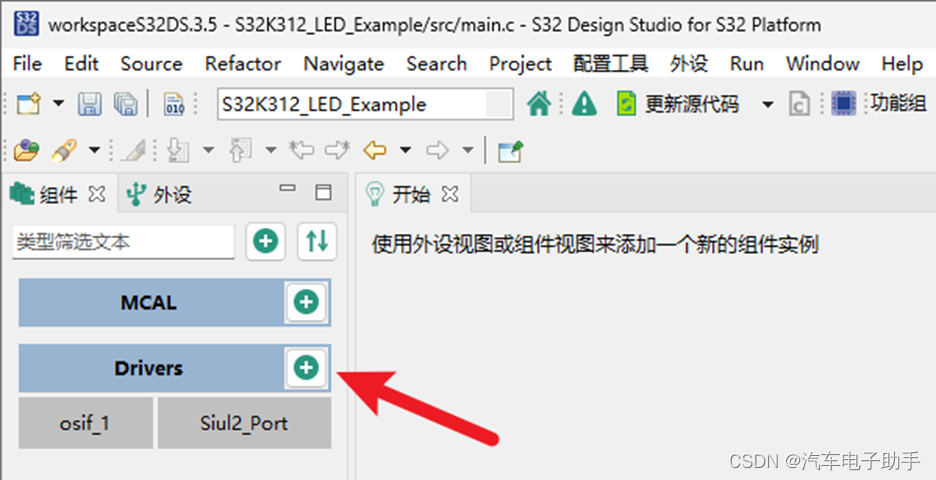The height and width of the screenshot is (480, 936).
Task: Click the 类型筛选文本 filter input field
Action: pos(124,242)
